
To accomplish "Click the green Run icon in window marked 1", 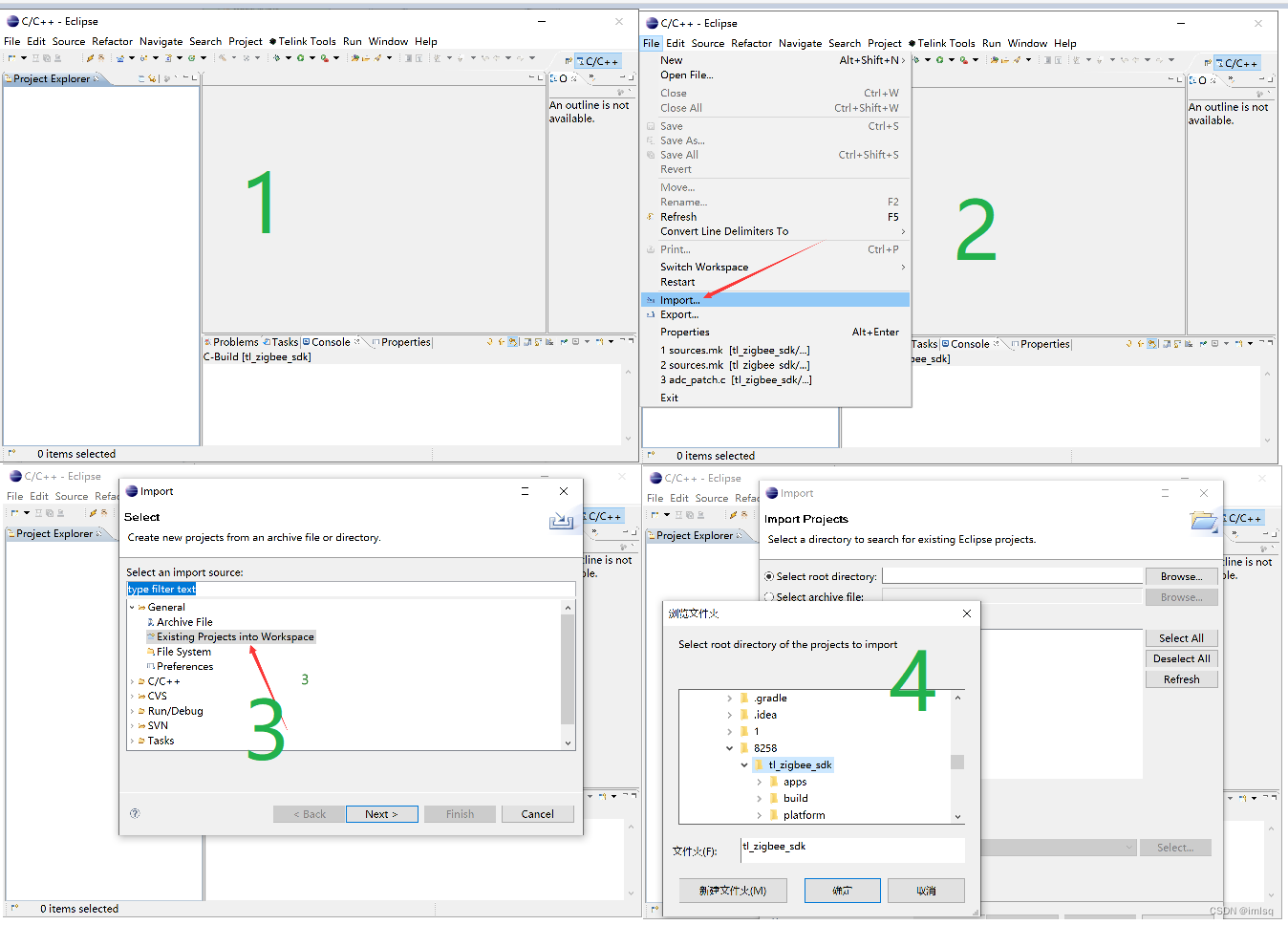I will 300,58.
